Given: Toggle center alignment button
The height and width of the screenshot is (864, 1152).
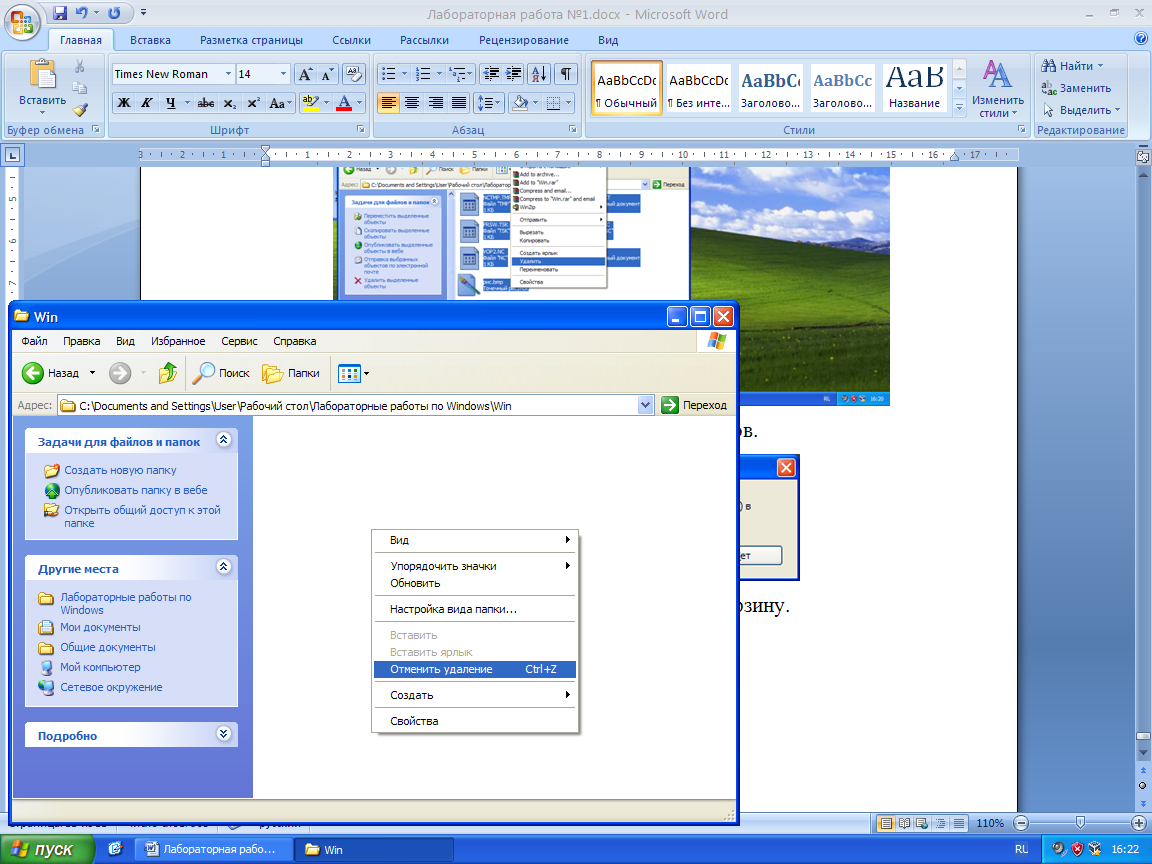Looking at the screenshot, I should click(x=412, y=103).
